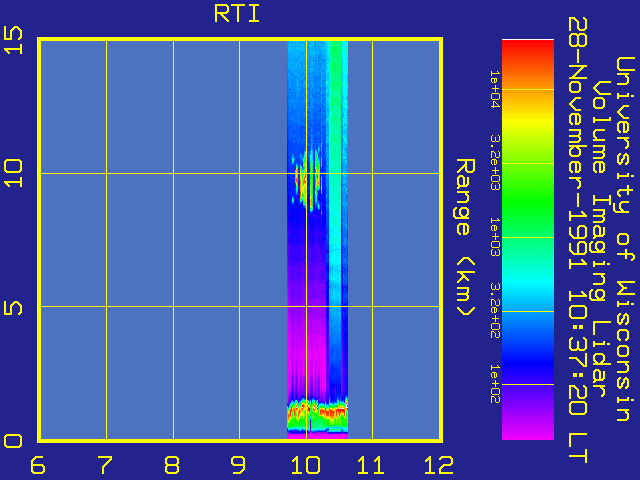This screenshot has width=640, height=480.
Task: Click the RTI plot title
Action: 237,14
